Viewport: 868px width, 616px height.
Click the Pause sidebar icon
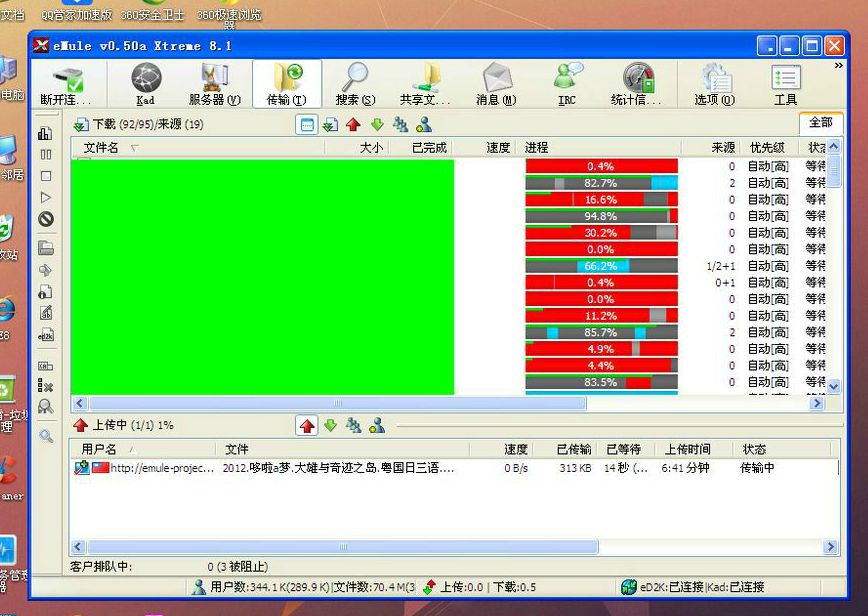pos(46,154)
